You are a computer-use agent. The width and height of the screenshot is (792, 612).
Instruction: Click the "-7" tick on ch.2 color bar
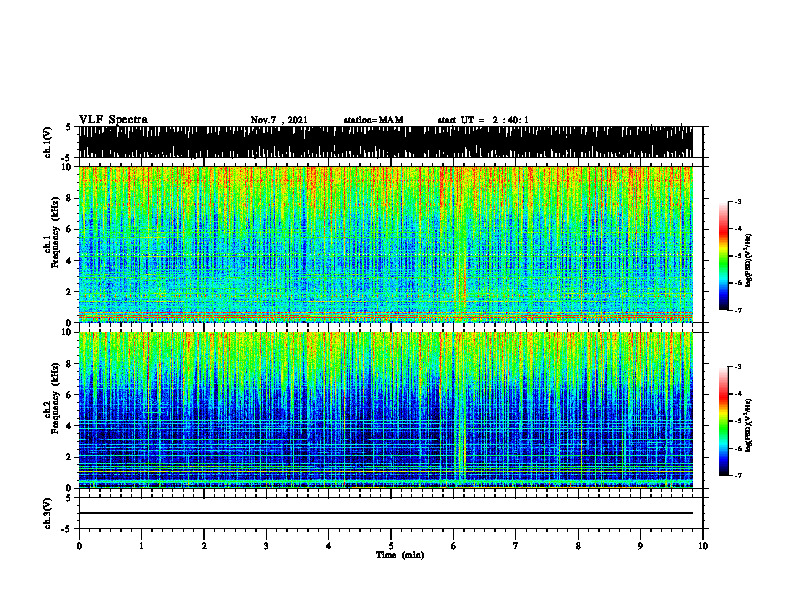[x=738, y=475]
